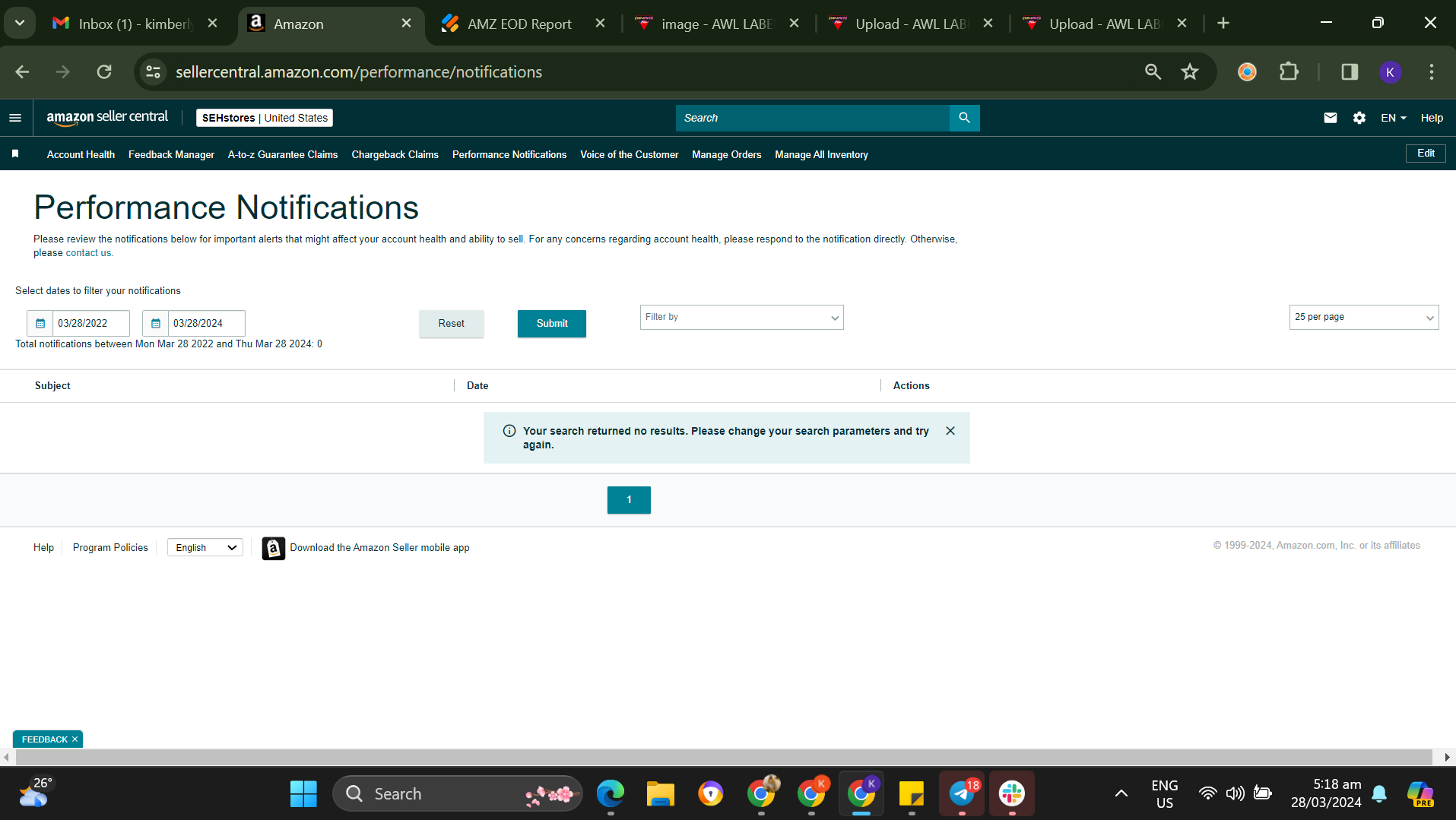Open the Chrome profile K avatar

1390,71
